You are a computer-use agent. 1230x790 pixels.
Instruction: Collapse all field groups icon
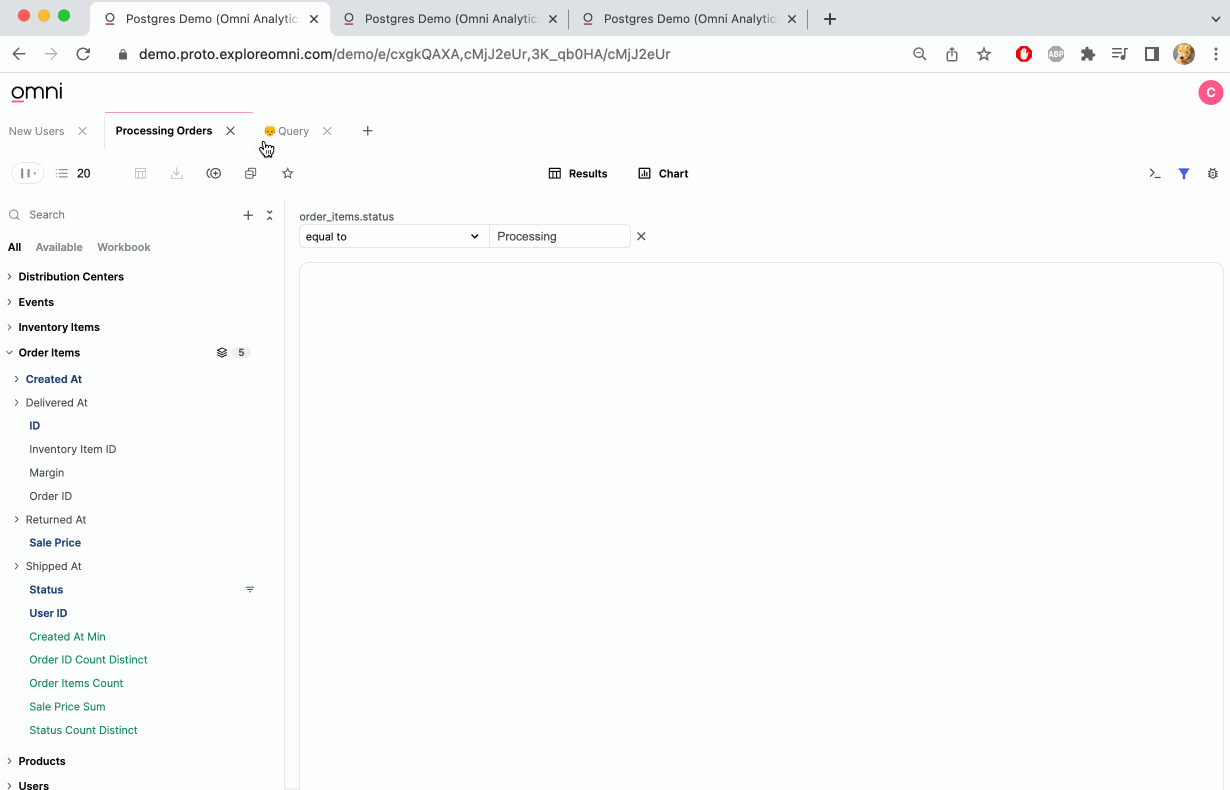269,215
